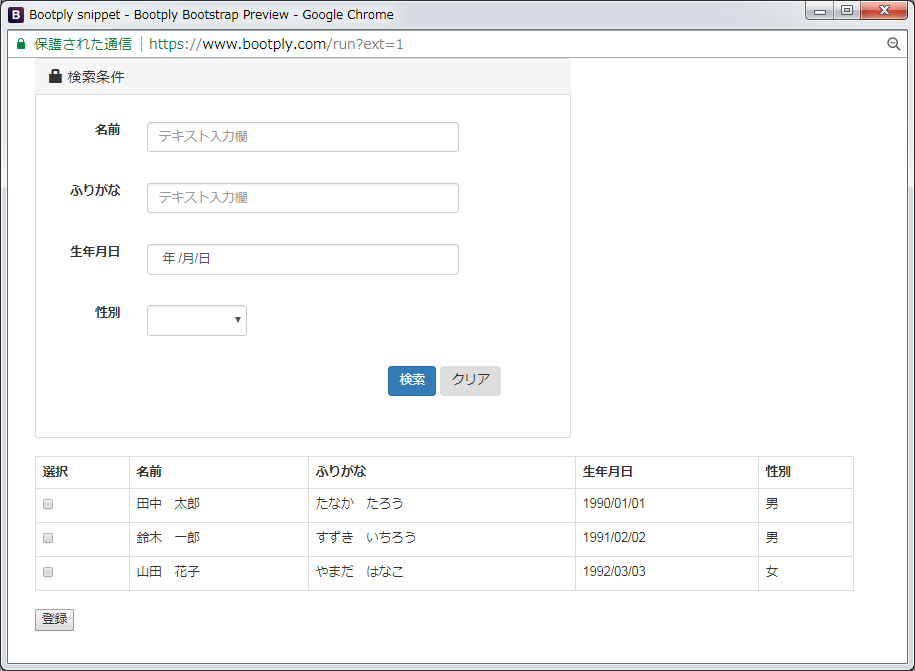Click the zoom magnifier icon in address bar

click(x=893, y=44)
